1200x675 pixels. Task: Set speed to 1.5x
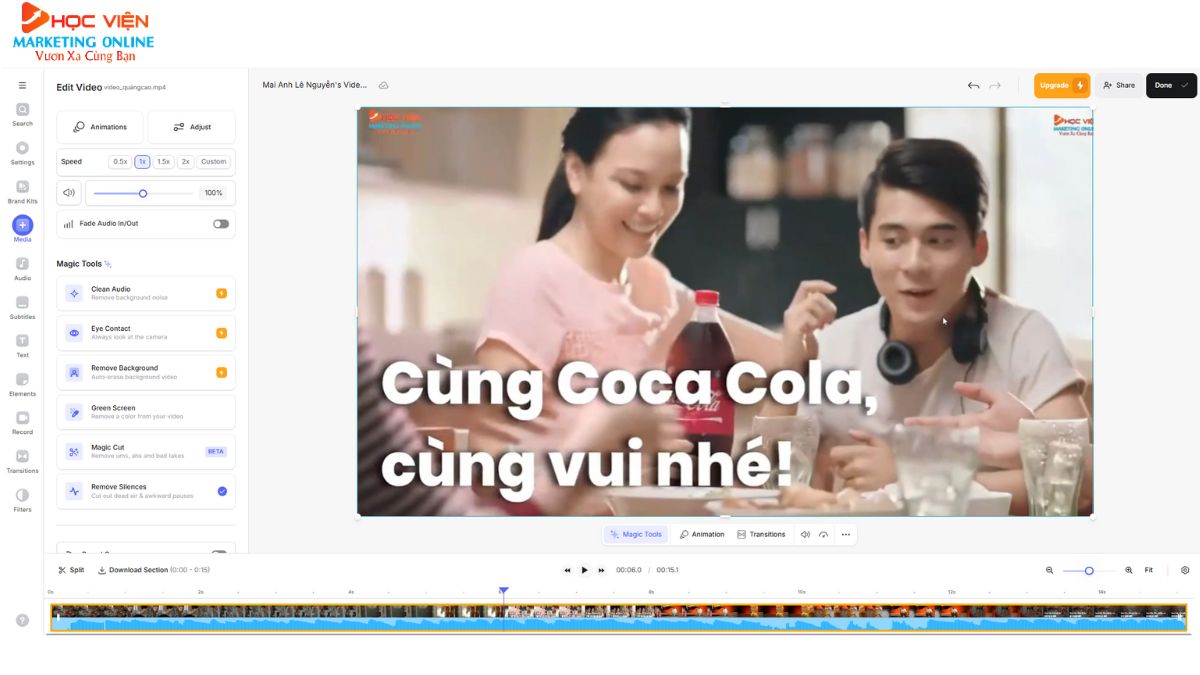click(x=164, y=162)
